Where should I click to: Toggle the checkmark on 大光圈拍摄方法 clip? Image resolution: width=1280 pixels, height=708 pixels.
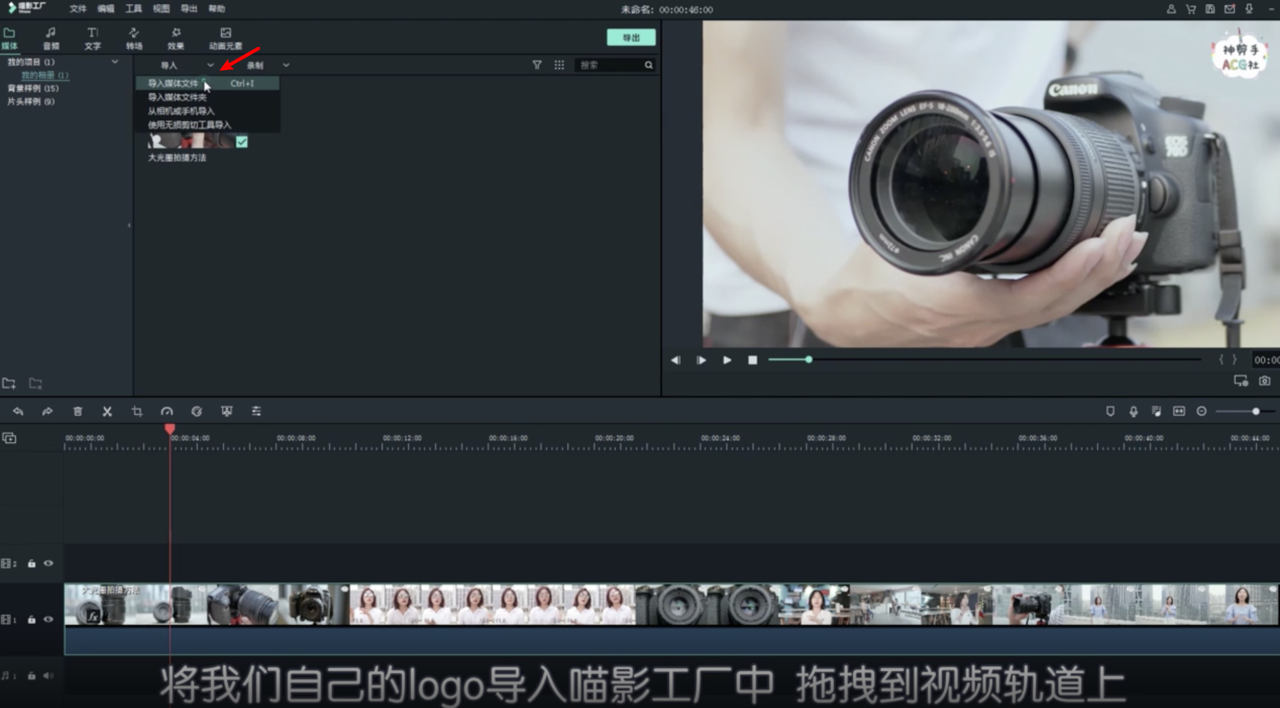click(241, 142)
